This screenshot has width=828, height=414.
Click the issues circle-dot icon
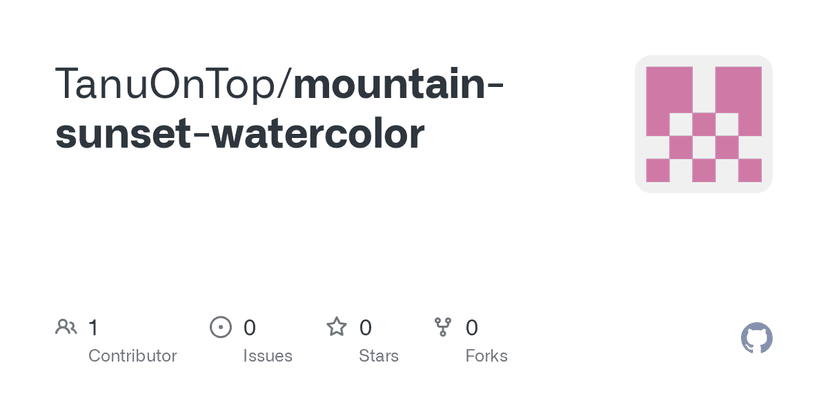coord(220,326)
